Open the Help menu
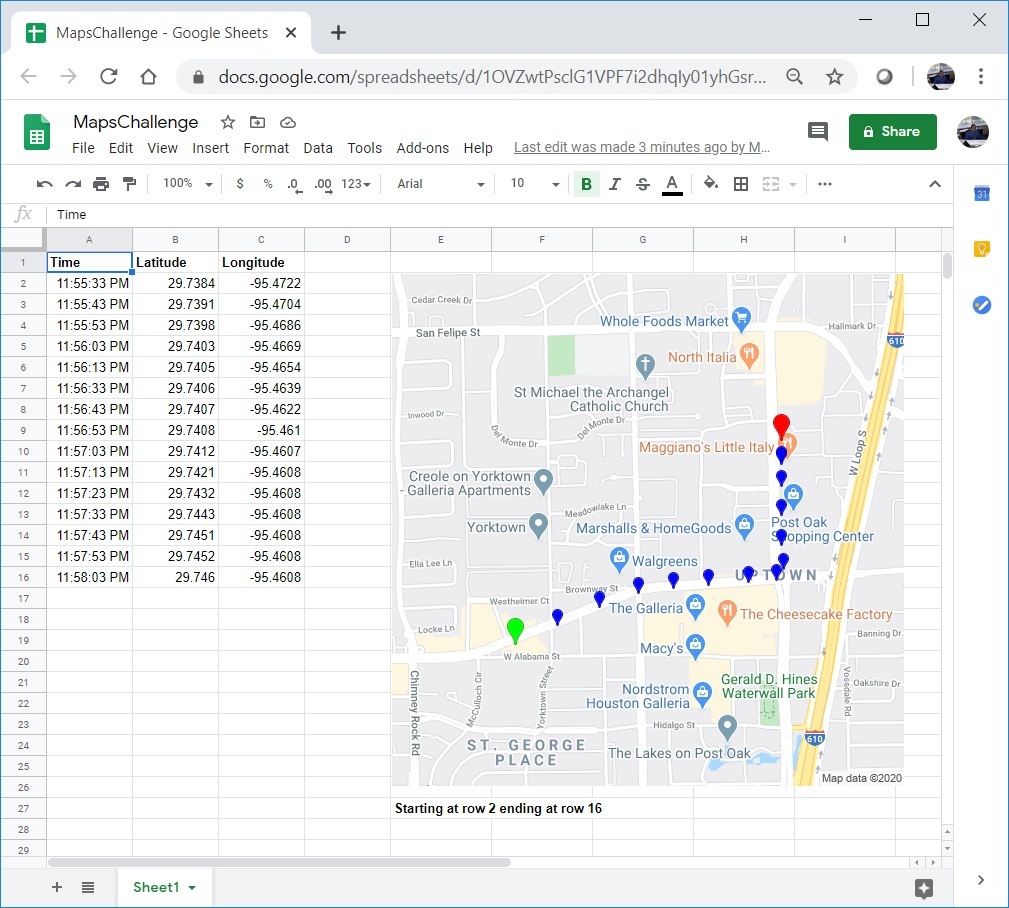This screenshot has height=908, width=1009. (x=477, y=148)
